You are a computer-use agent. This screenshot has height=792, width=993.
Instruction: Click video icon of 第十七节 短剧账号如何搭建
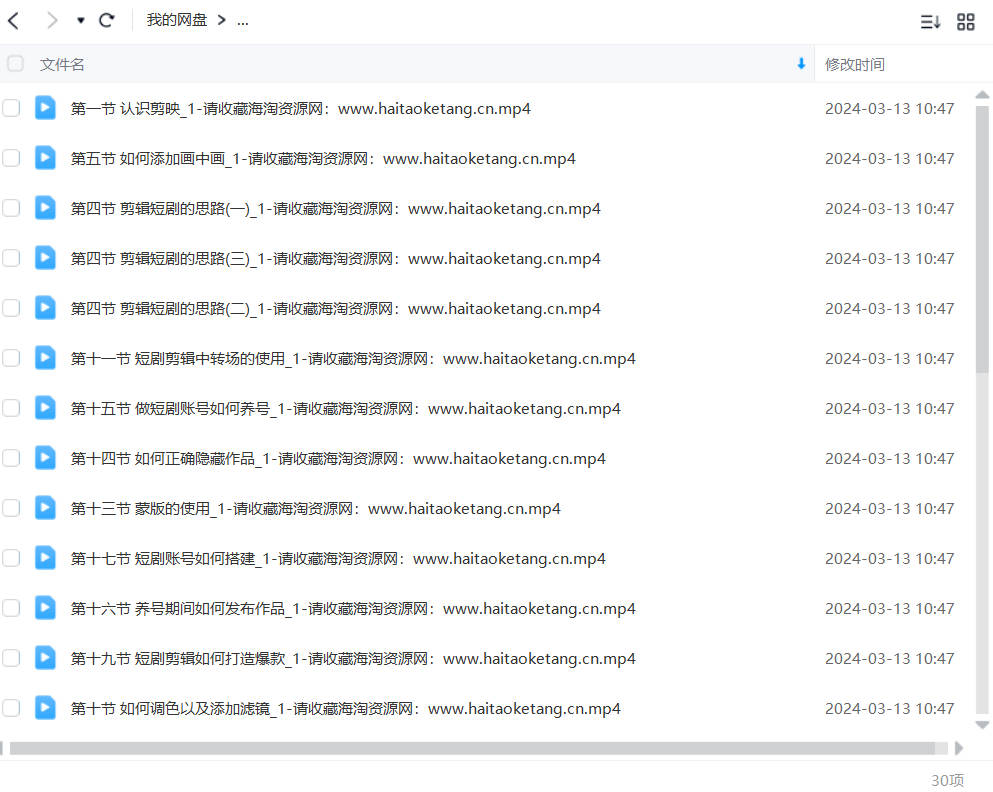(45, 558)
